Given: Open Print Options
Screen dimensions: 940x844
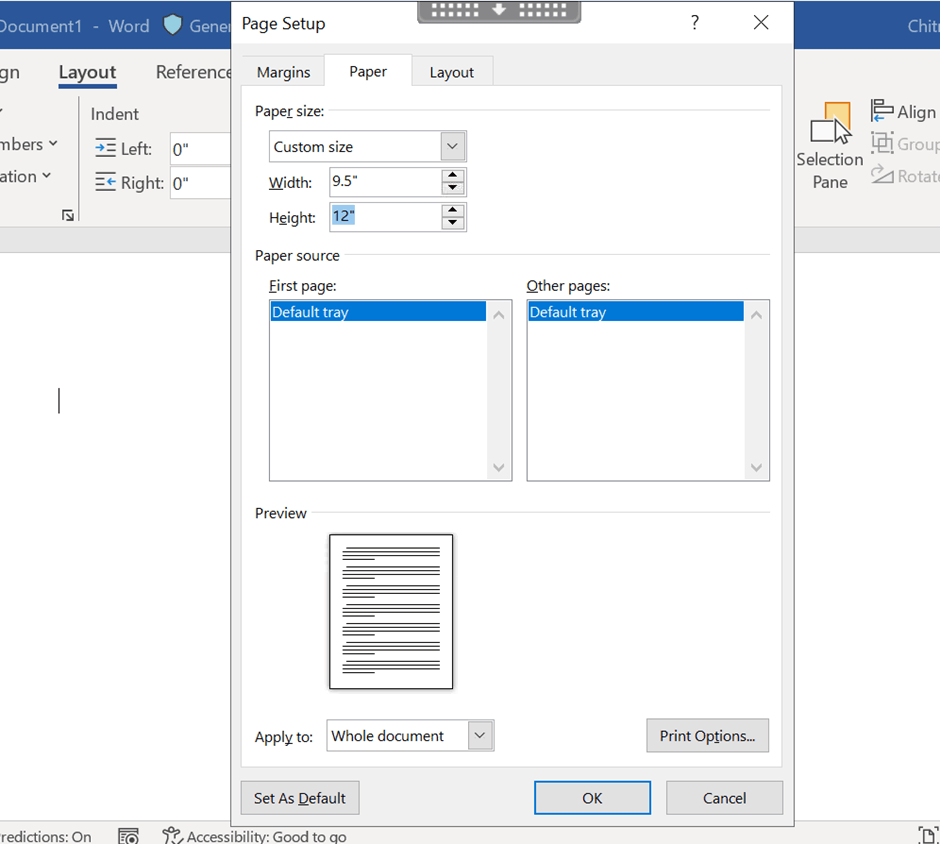Looking at the screenshot, I should click(x=707, y=736).
